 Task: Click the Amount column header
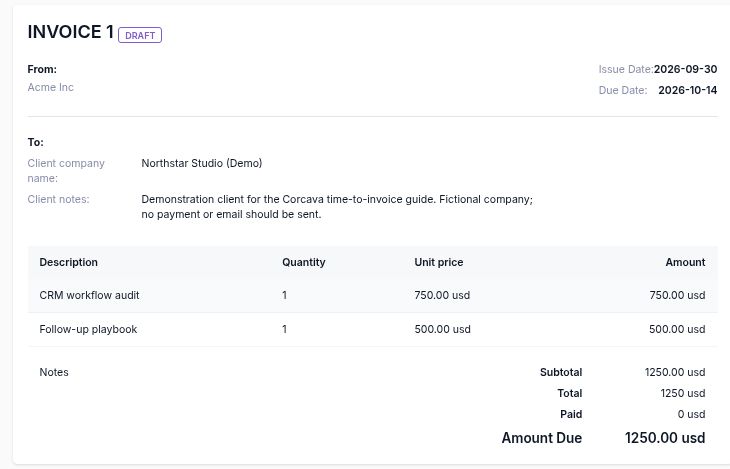click(685, 262)
